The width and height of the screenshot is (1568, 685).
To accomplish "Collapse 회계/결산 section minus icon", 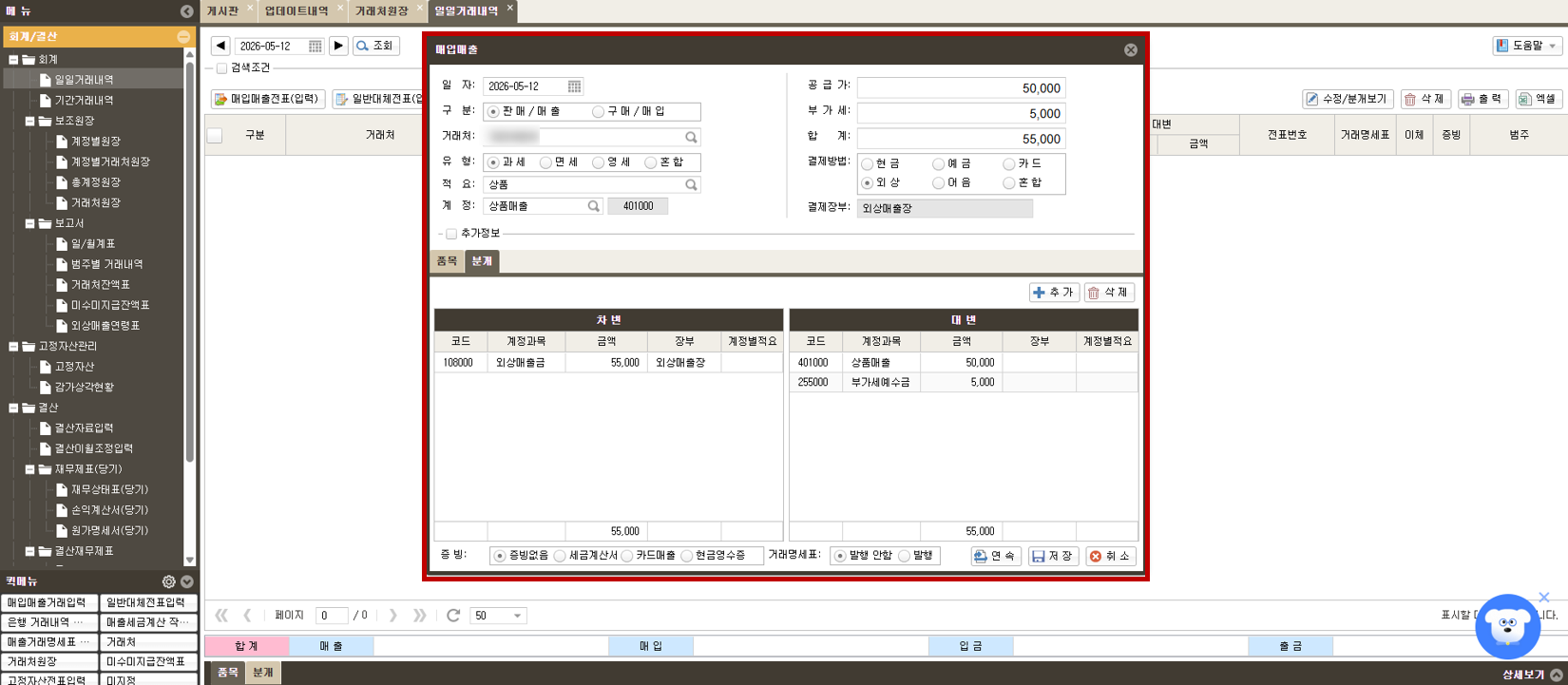I will (x=183, y=37).
